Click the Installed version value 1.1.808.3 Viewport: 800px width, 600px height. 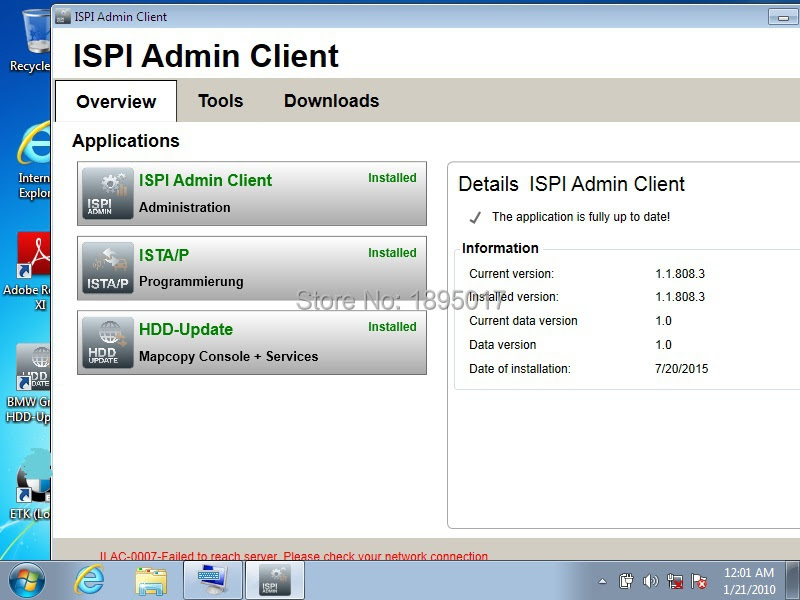point(680,296)
